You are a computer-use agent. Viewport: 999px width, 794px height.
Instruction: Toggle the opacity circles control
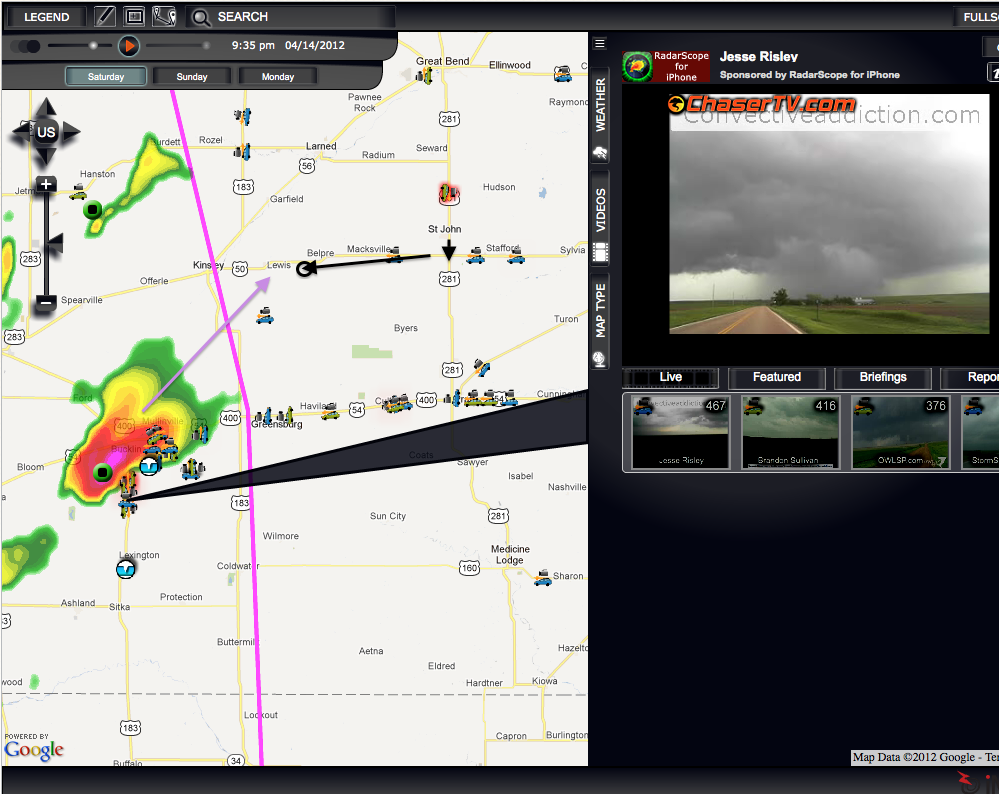pyautogui.click(x=27, y=46)
